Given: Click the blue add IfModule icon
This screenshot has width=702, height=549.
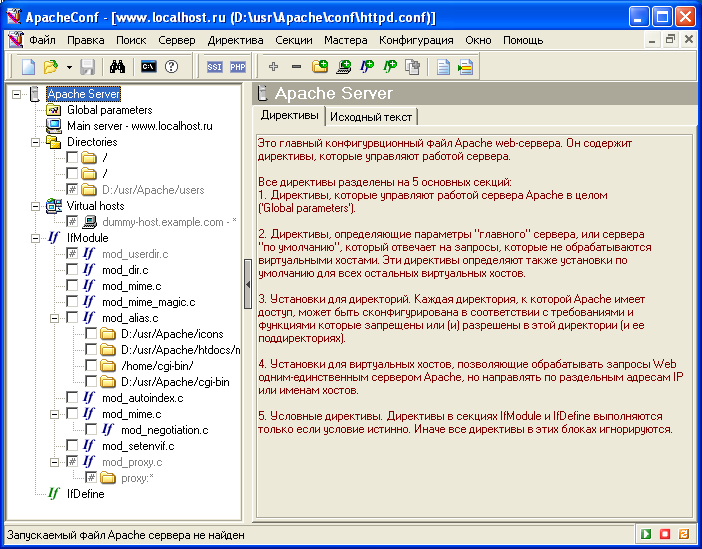Looking at the screenshot, I should pos(367,67).
